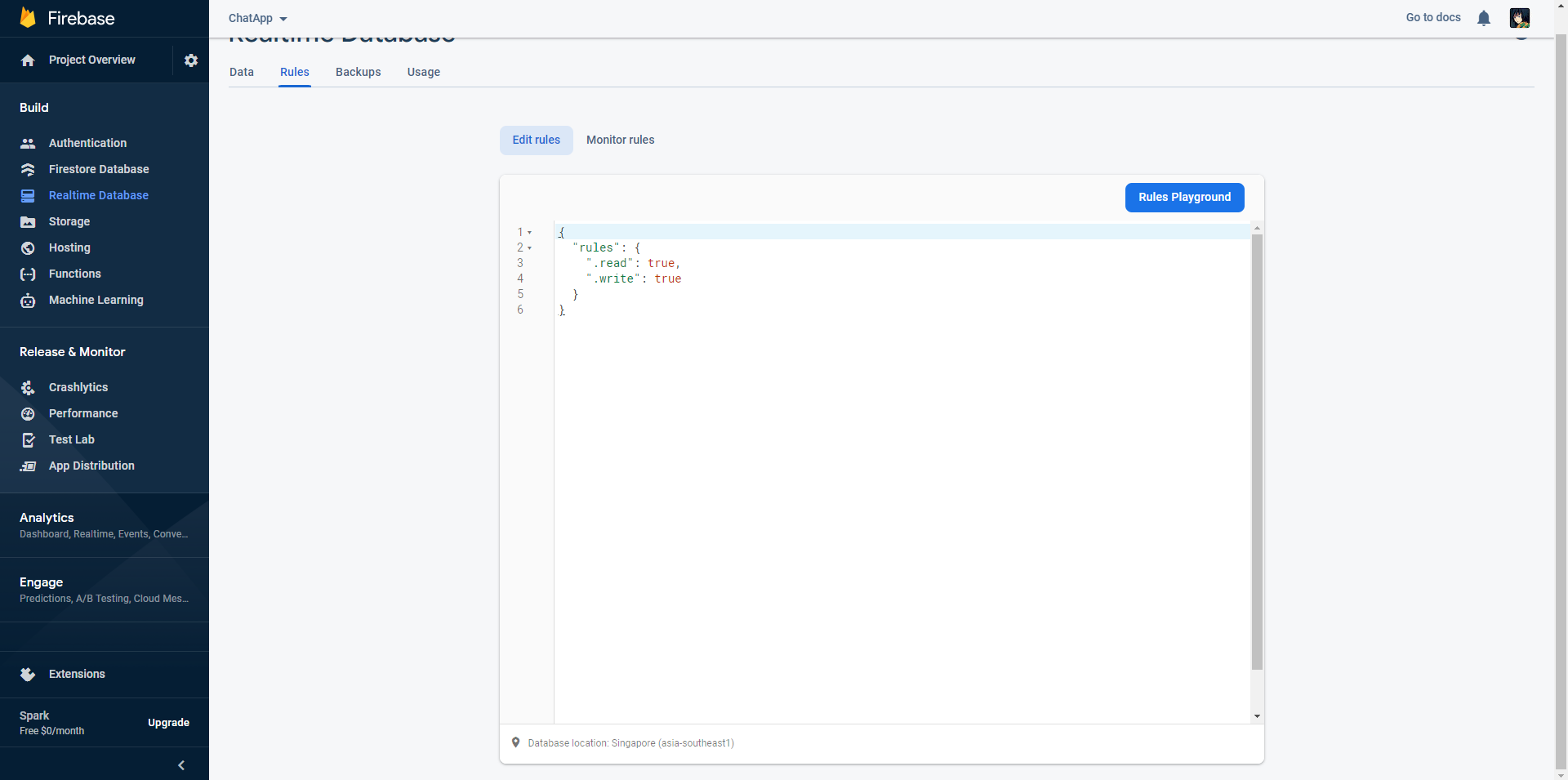Open Storage page
The width and height of the screenshot is (1568, 780).
pyautogui.click(x=69, y=221)
